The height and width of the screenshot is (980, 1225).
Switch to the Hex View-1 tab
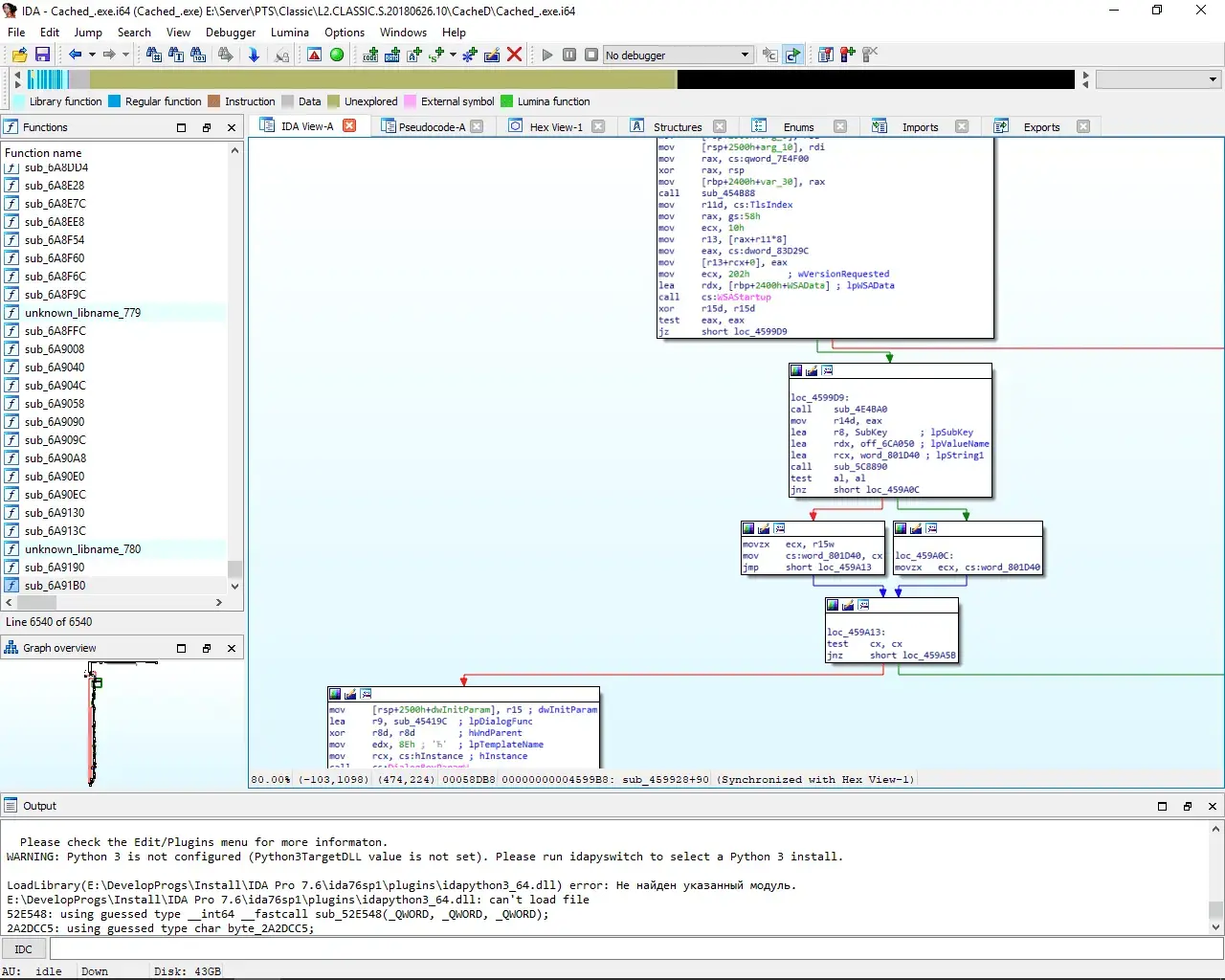click(556, 126)
